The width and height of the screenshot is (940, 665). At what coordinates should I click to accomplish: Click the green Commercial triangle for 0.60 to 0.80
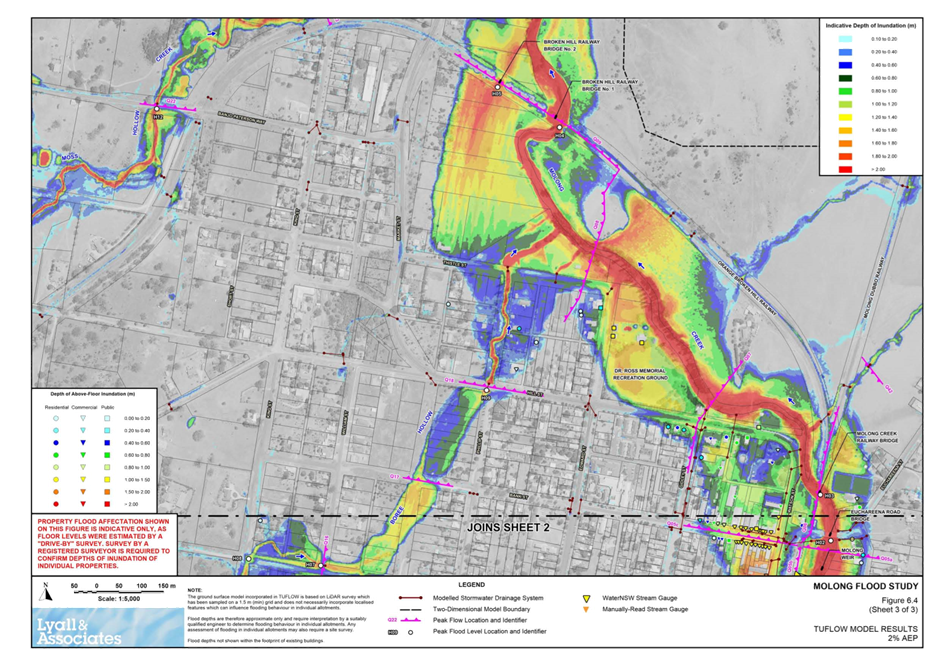(x=83, y=455)
